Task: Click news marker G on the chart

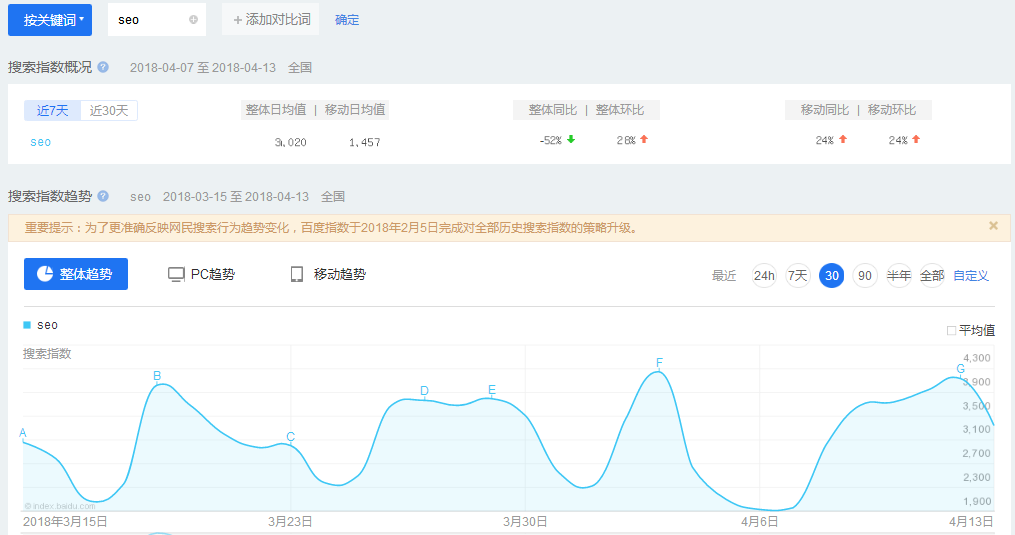Action: click(x=961, y=369)
